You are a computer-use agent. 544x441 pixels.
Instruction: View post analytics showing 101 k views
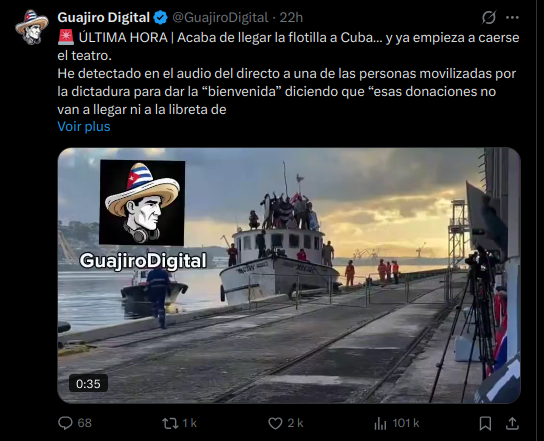(380, 423)
